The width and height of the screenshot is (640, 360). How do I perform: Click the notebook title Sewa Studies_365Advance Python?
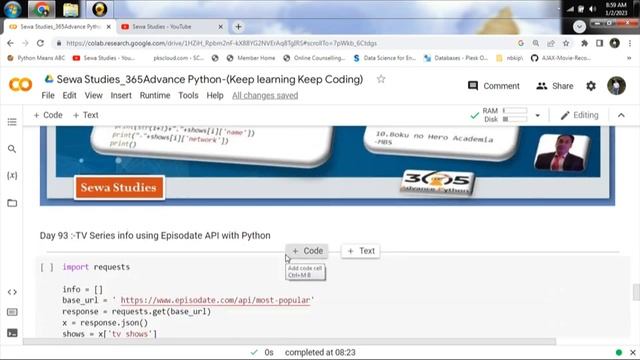pyautogui.click(x=209, y=79)
